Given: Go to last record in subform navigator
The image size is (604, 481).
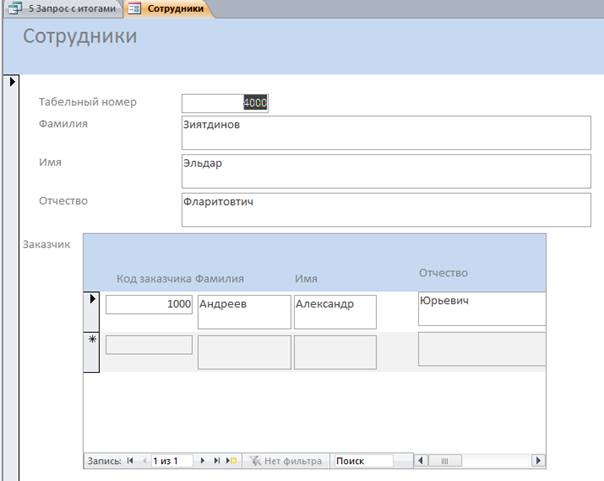Looking at the screenshot, I should [217, 461].
